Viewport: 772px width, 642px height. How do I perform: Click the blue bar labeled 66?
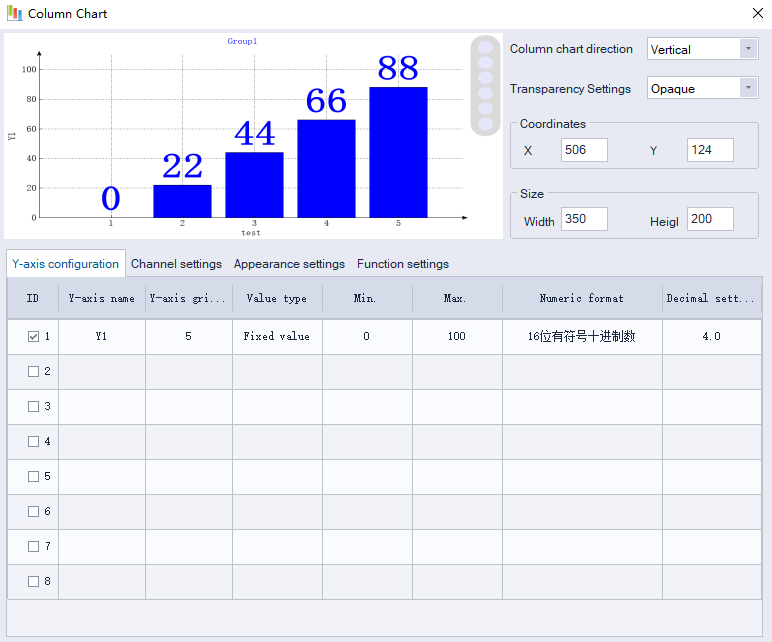[326, 169]
